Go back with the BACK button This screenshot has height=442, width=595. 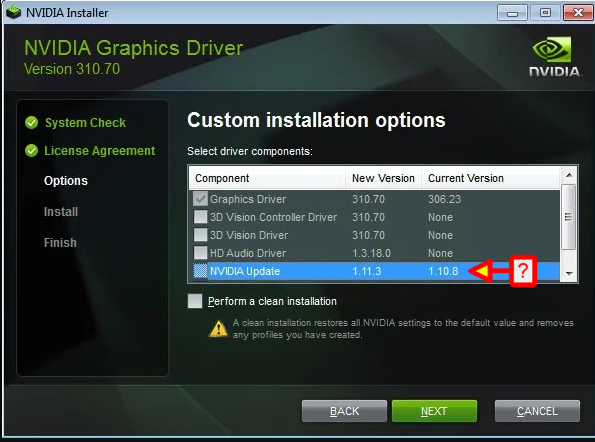click(x=344, y=411)
